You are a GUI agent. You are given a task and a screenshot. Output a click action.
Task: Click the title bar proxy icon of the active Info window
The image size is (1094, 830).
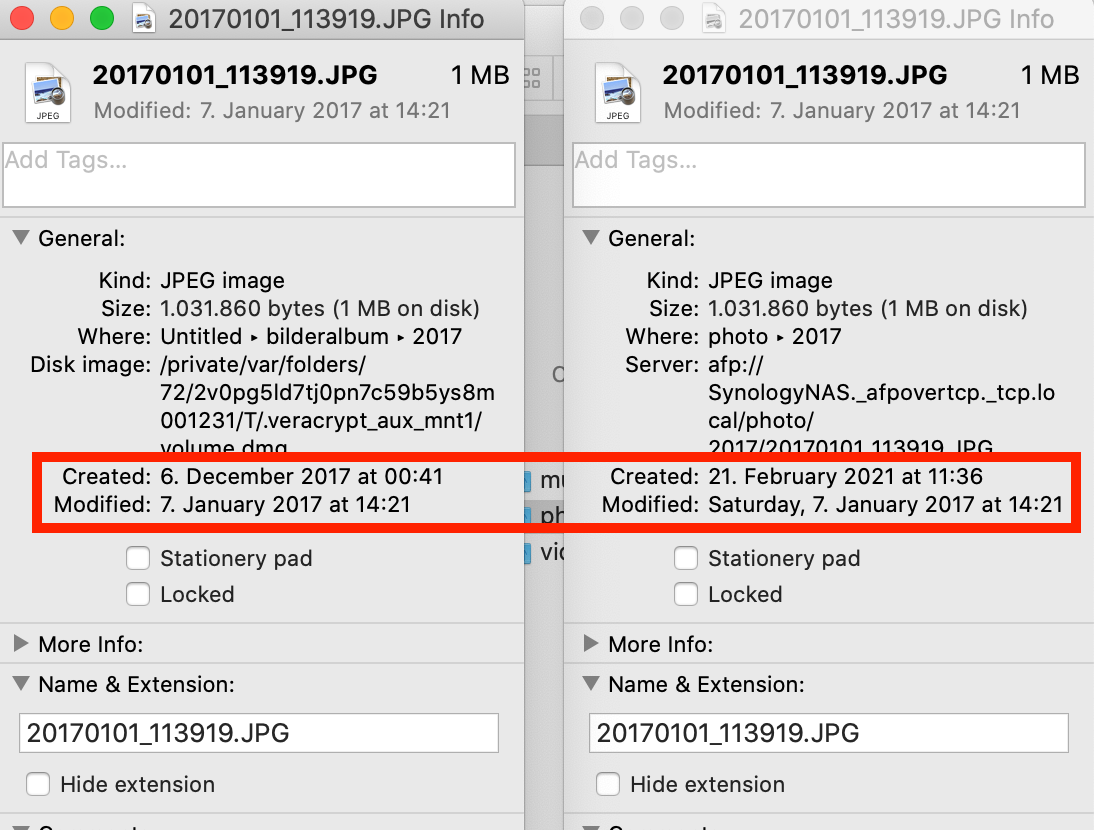tap(144, 19)
